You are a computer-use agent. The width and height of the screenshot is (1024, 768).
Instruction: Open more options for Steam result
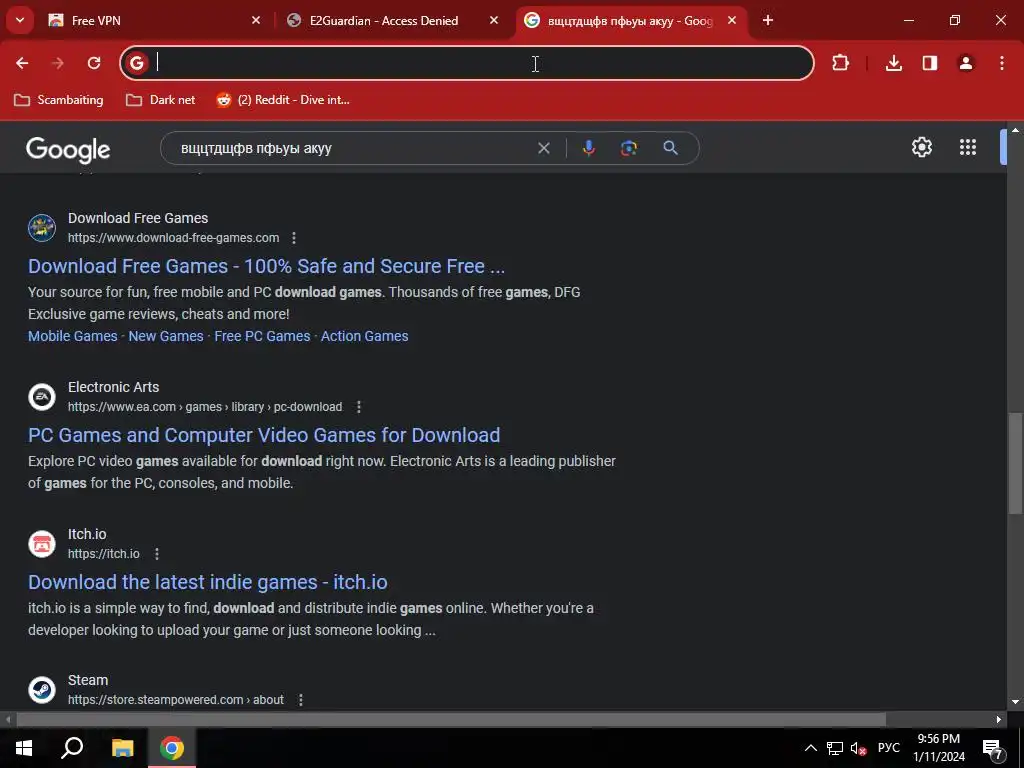(x=300, y=700)
